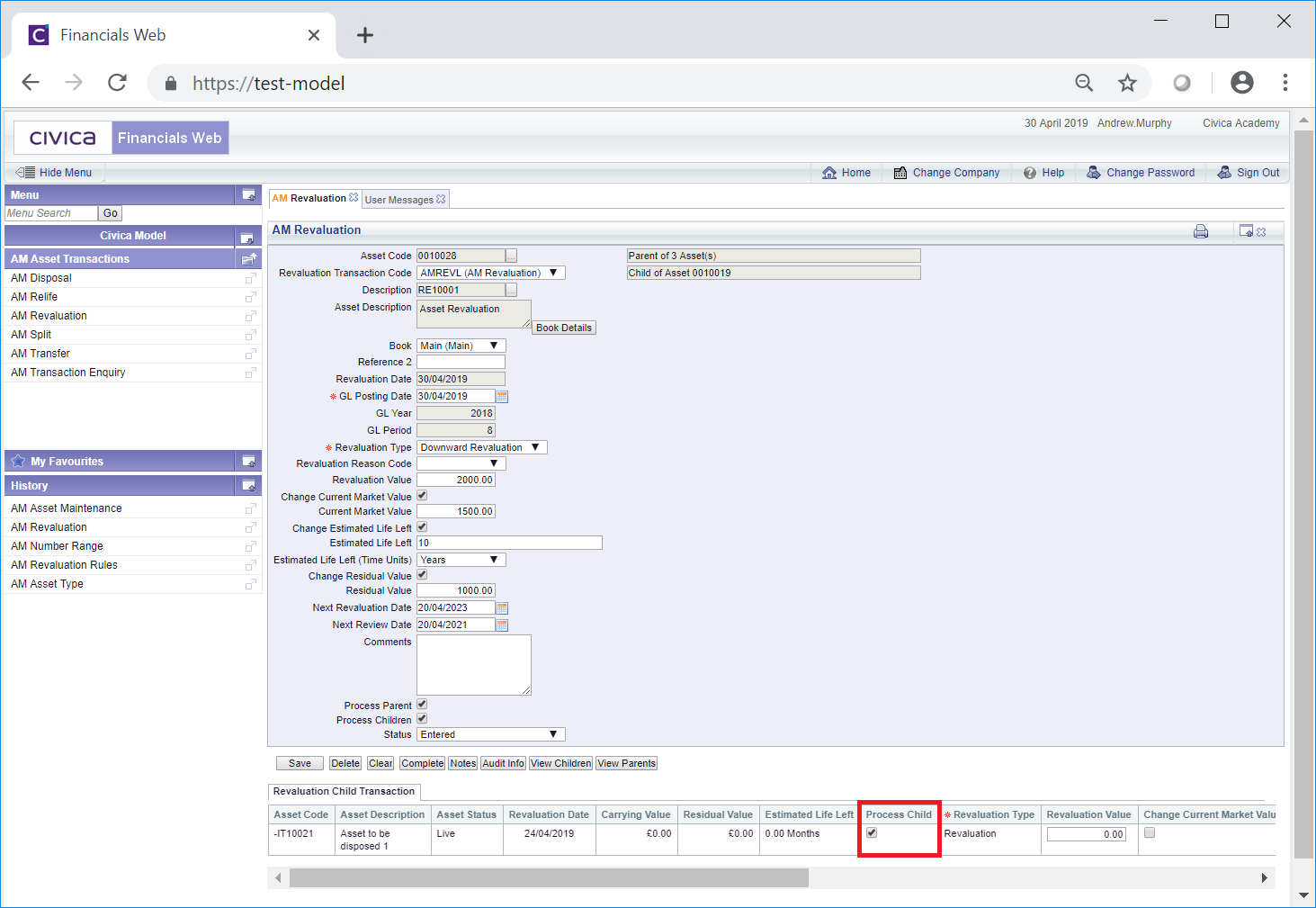This screenshot has height=908, width=1316.
Task: Click the Audit Info button
Action: click(x=503, y=763)
